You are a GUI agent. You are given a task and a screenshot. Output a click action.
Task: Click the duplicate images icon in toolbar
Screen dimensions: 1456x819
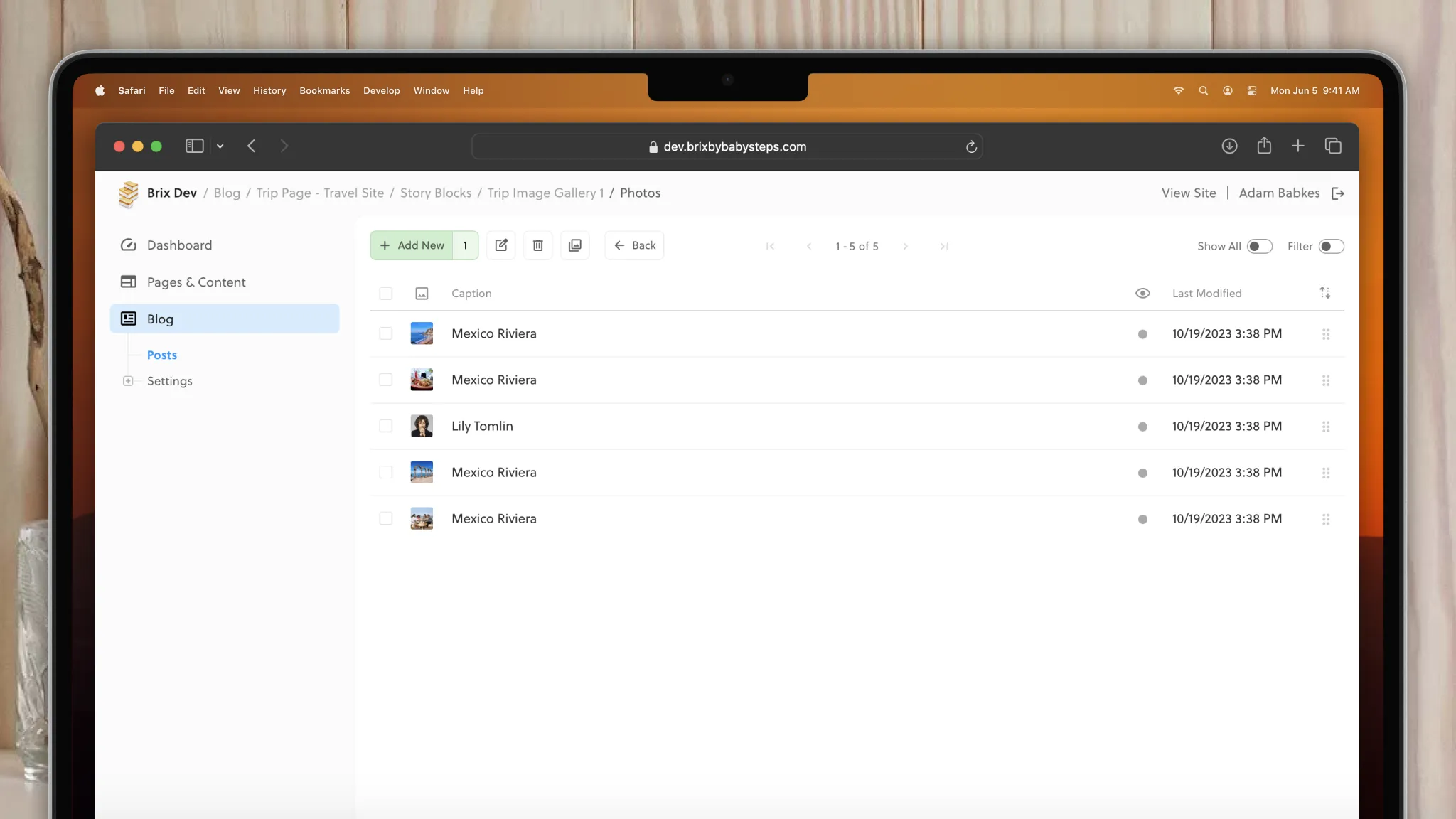[575, 245]
